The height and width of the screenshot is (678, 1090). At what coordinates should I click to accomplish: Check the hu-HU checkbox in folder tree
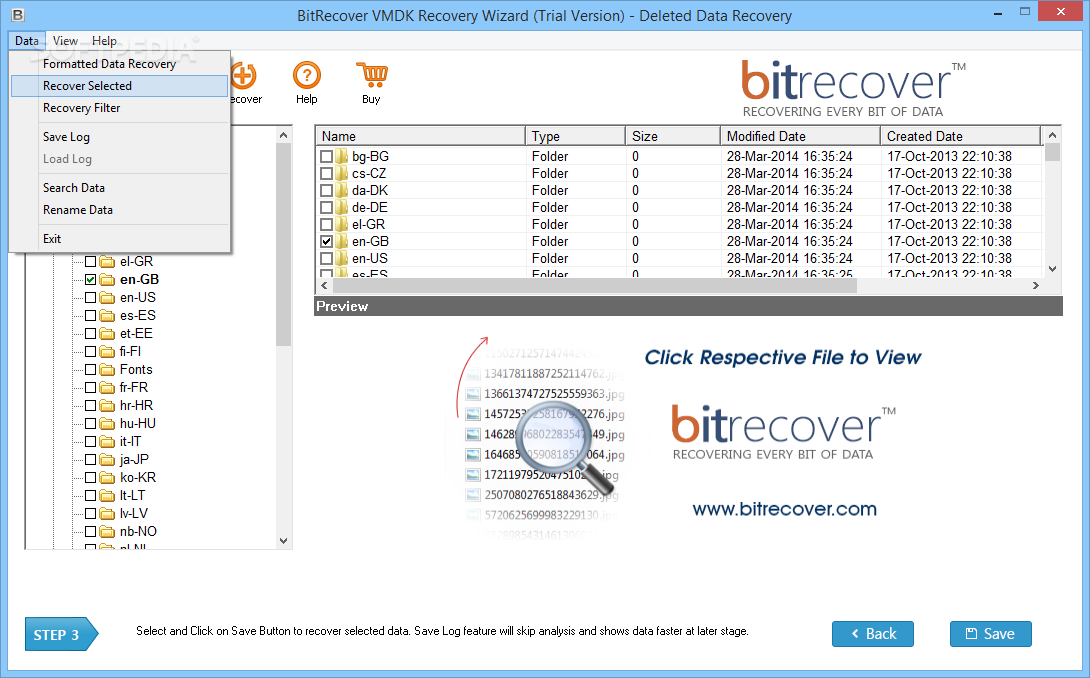(90, 423)
